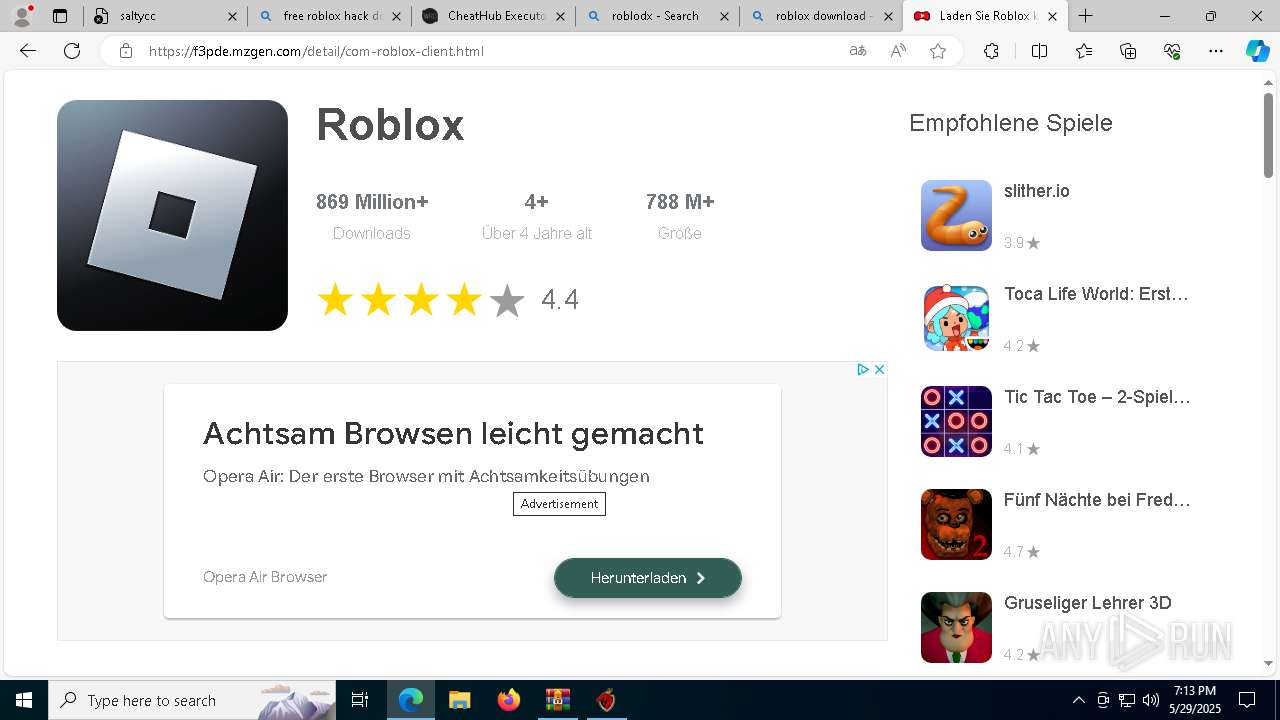This screenshot has height=720, width=1280.
Task: Close the saltycc tab
Action: pos(232,16)
